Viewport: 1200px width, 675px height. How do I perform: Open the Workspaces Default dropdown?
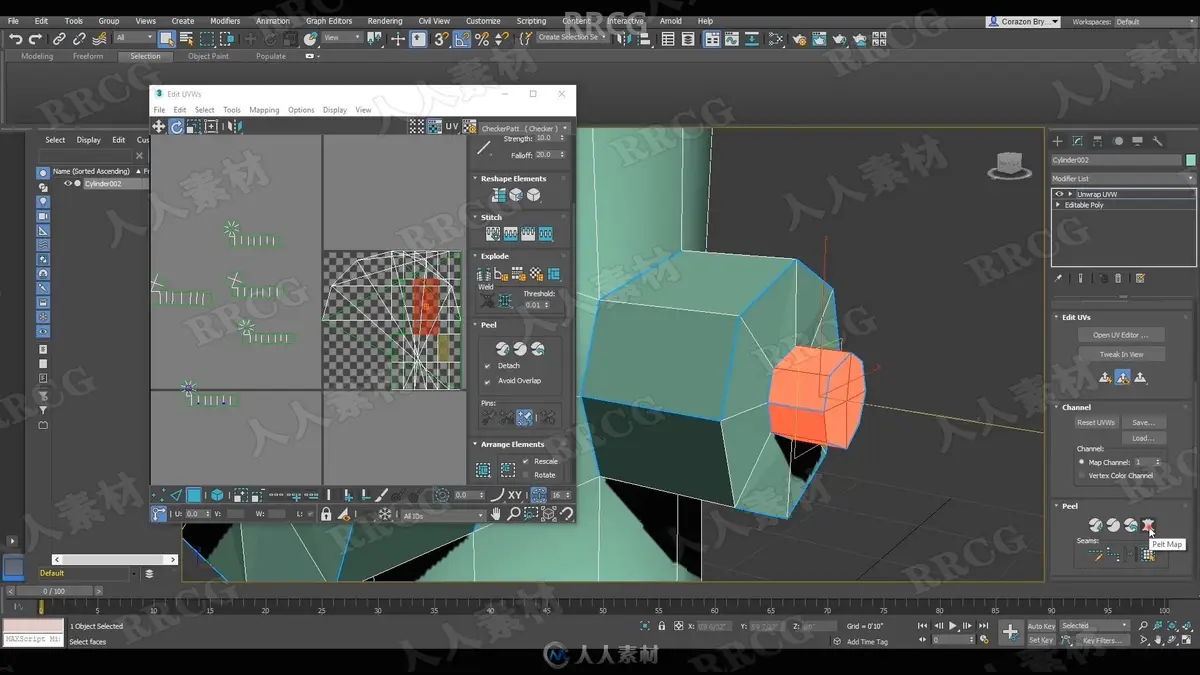pos(1154,21)
